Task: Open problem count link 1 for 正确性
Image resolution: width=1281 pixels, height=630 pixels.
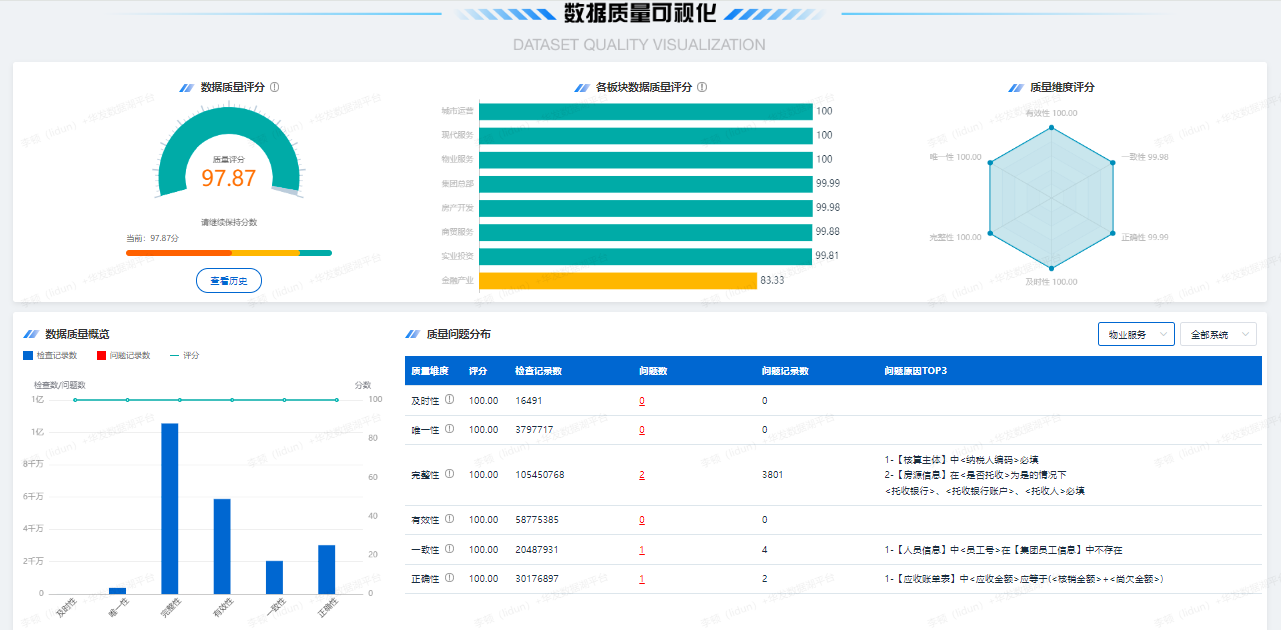Action: 642,579
